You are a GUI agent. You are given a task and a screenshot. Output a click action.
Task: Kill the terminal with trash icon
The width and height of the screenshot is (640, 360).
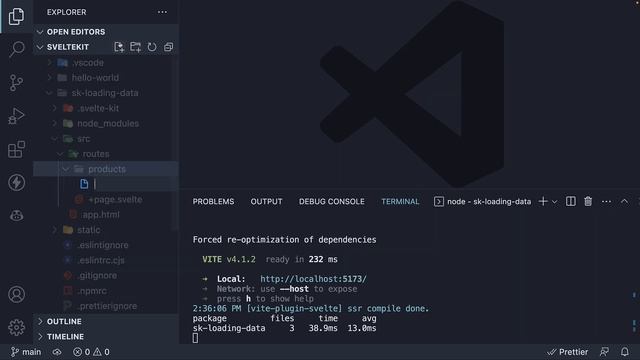[x=588, y=201]
